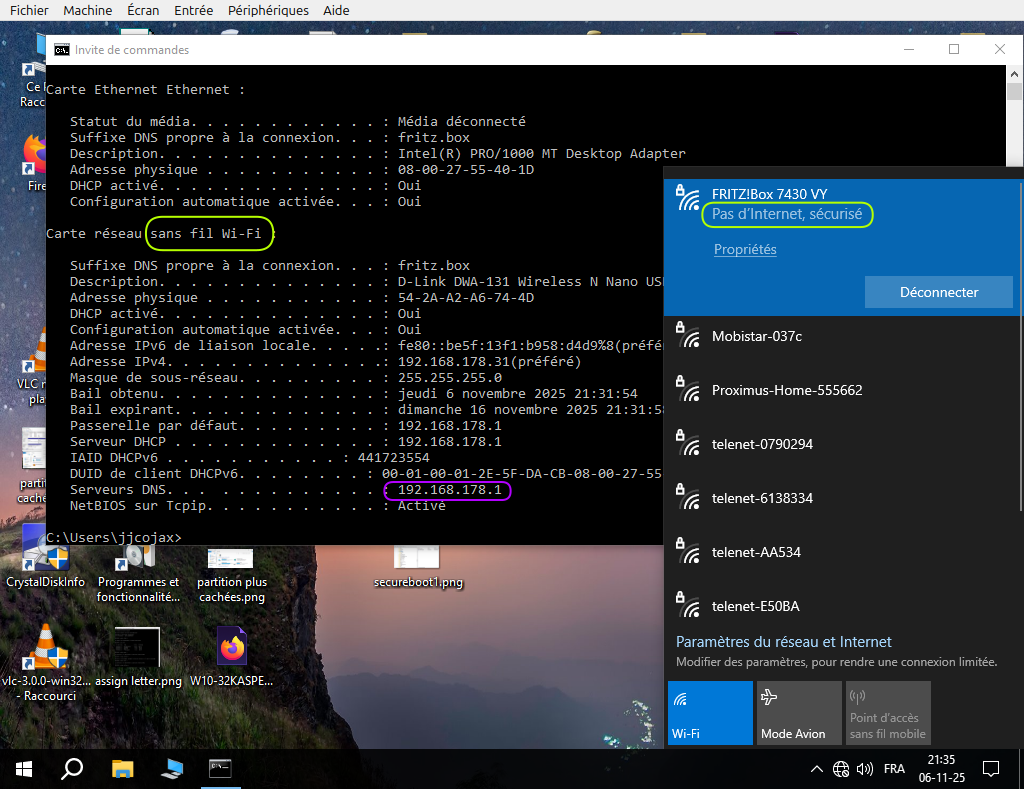Click the Command Prompt scrollbar up arrow
This screenshot has height=789, width=1024.
coord(1014,74)
